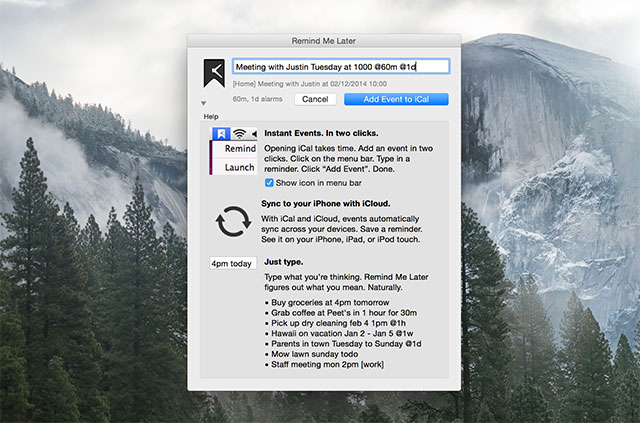640x423 pixels.
Task: Click the reminder text input field
Action: (341, 67)
